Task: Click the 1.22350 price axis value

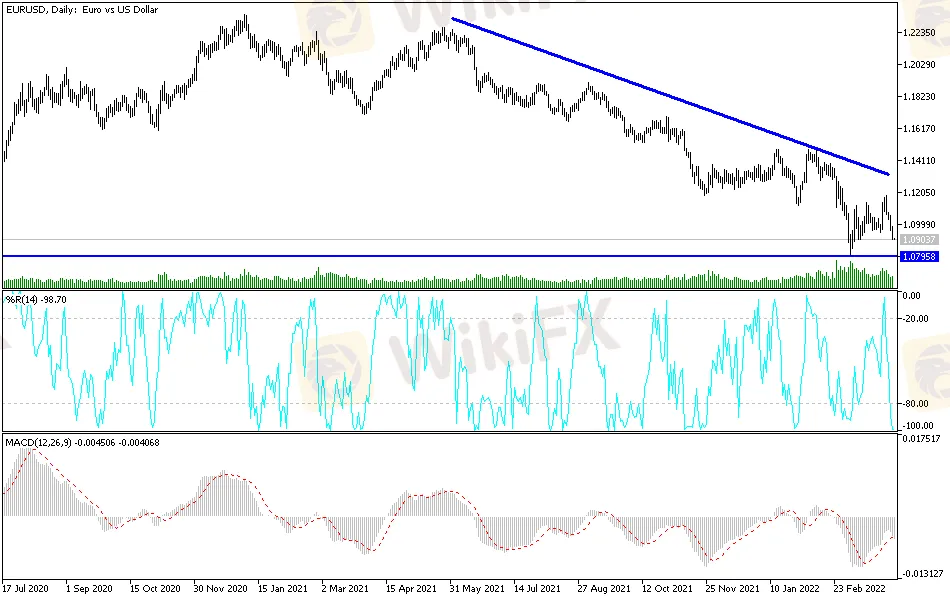Action: tap(919, 33)
